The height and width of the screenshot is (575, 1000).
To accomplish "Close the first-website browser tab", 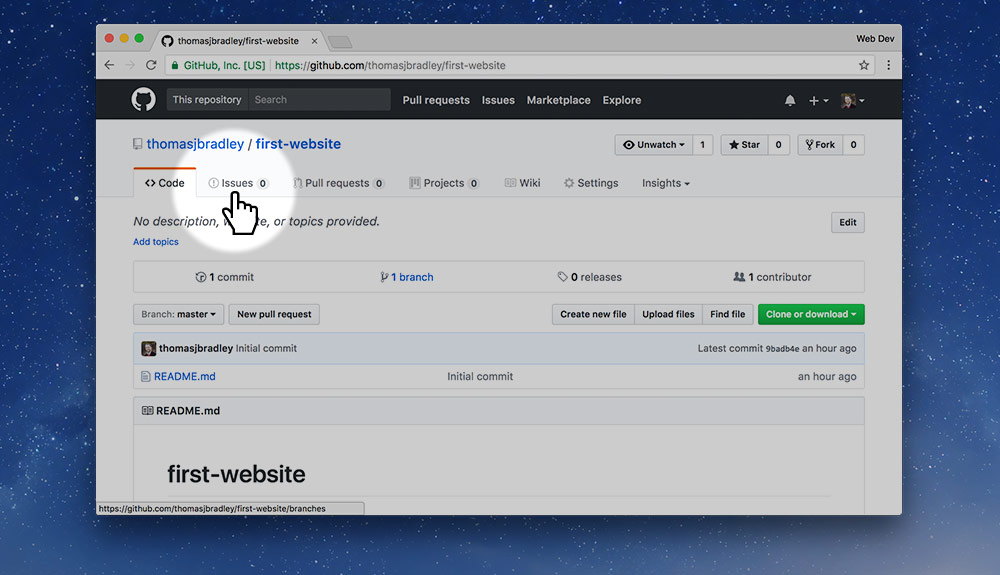I will 314,41.
